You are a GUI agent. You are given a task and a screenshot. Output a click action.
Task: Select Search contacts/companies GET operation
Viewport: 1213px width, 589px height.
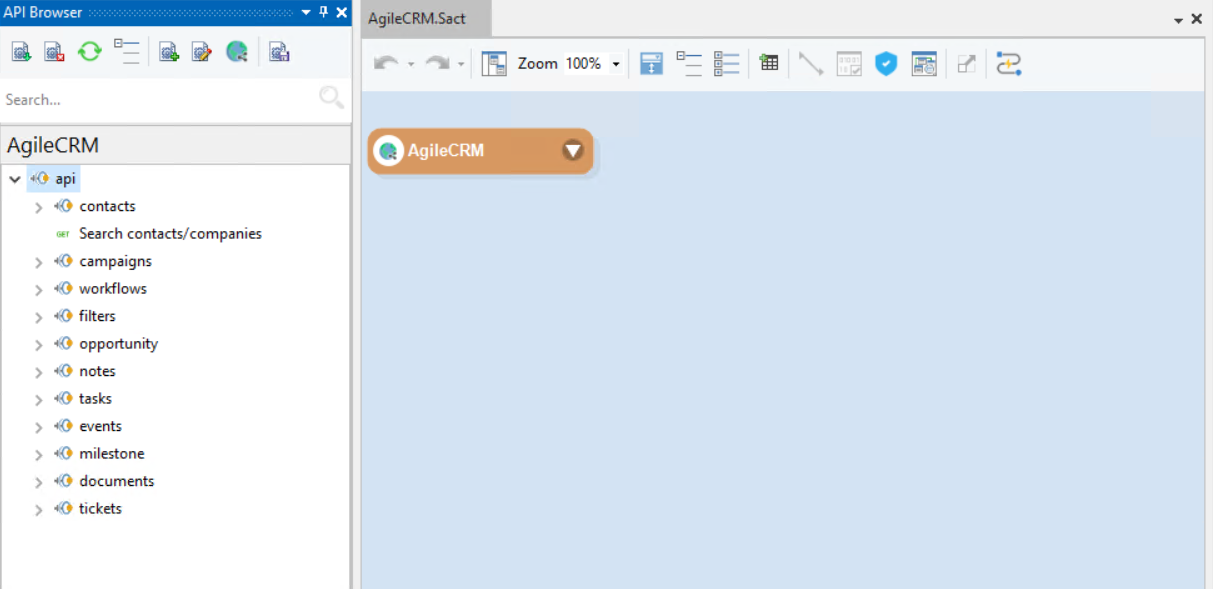click(x=170, y=234)
